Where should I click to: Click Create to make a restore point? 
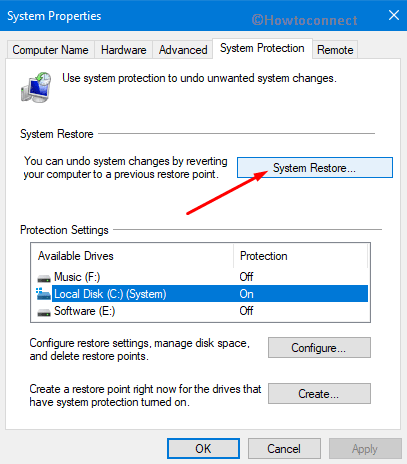[319, 394]
